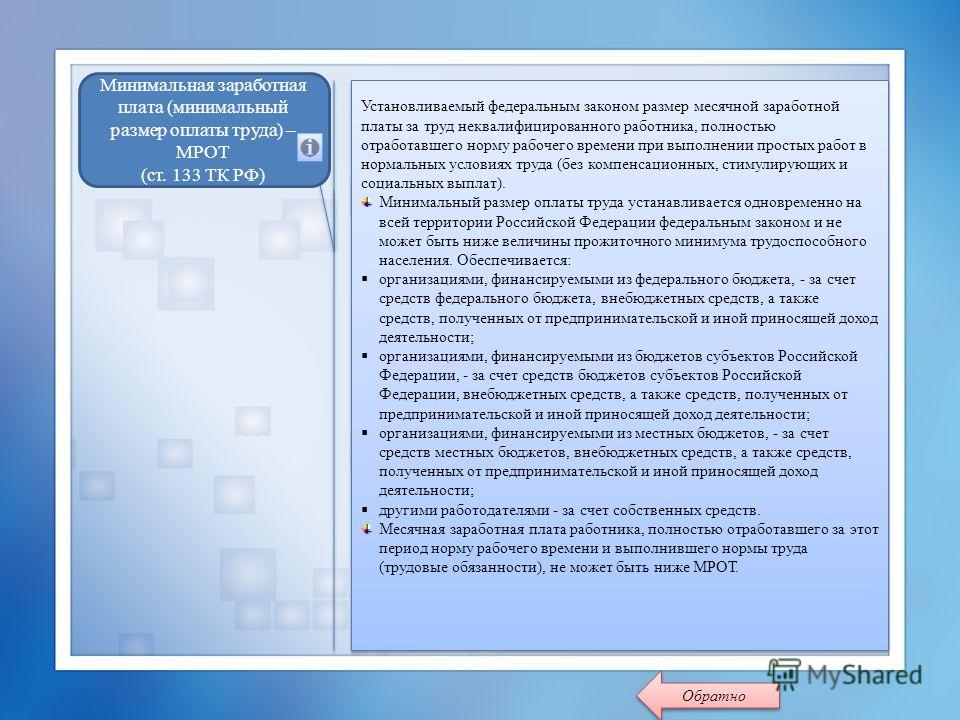The image size is (960, 720).
Task: Click the colored arrow bullet before 'Месячная заработная'
Action: 366,529
